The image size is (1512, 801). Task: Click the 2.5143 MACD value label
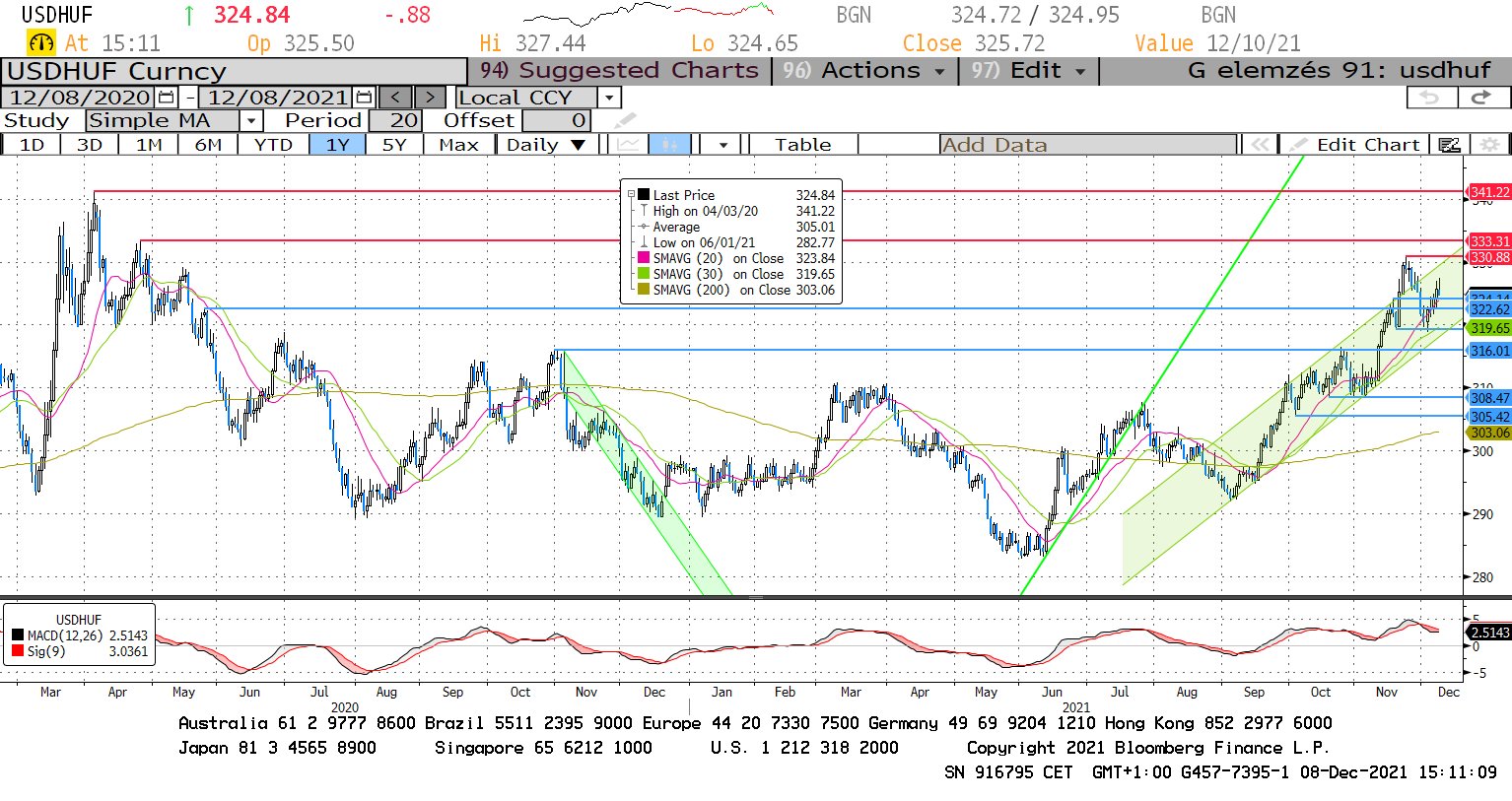(1489, 633)
